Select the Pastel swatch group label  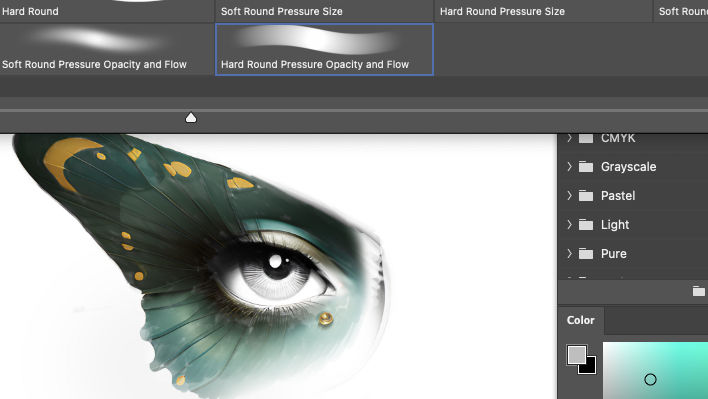point(618,196)
